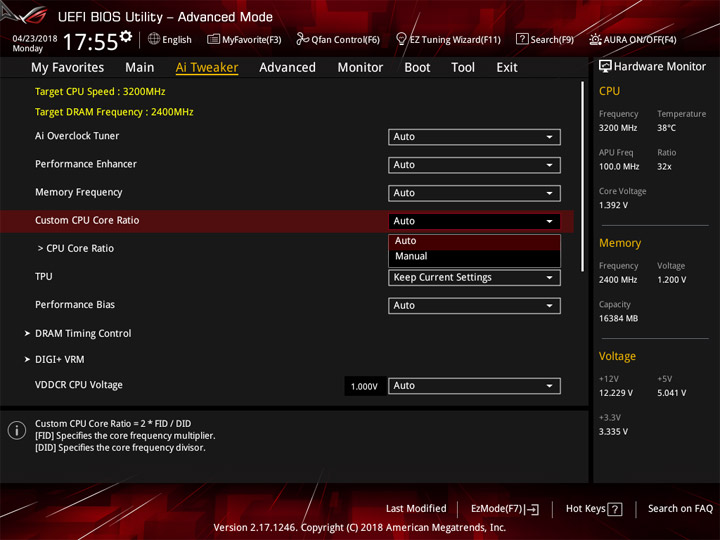Click the 32x ratio value

tap(664, 167)
